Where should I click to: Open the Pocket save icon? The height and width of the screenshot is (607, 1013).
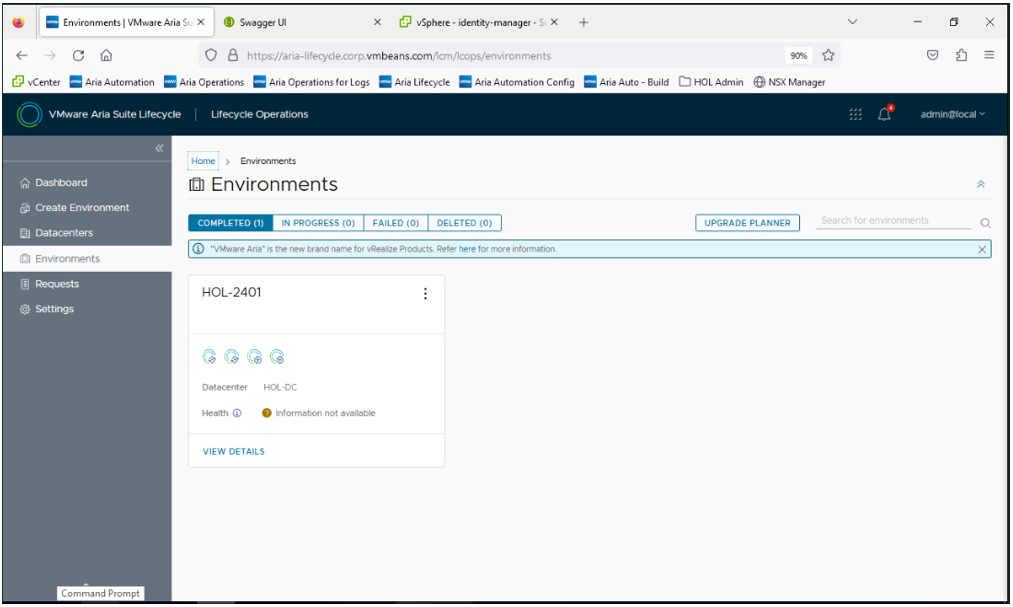click(x=932, y=56)
